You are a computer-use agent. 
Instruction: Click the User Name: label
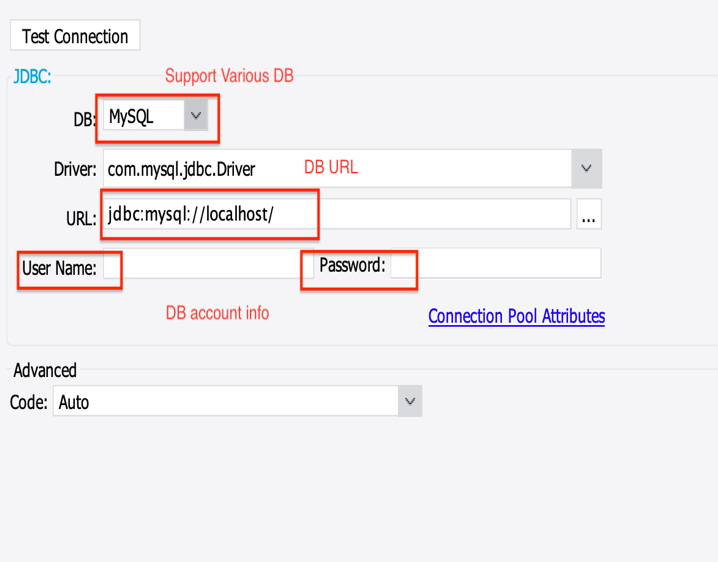click(x=59, y=268)
